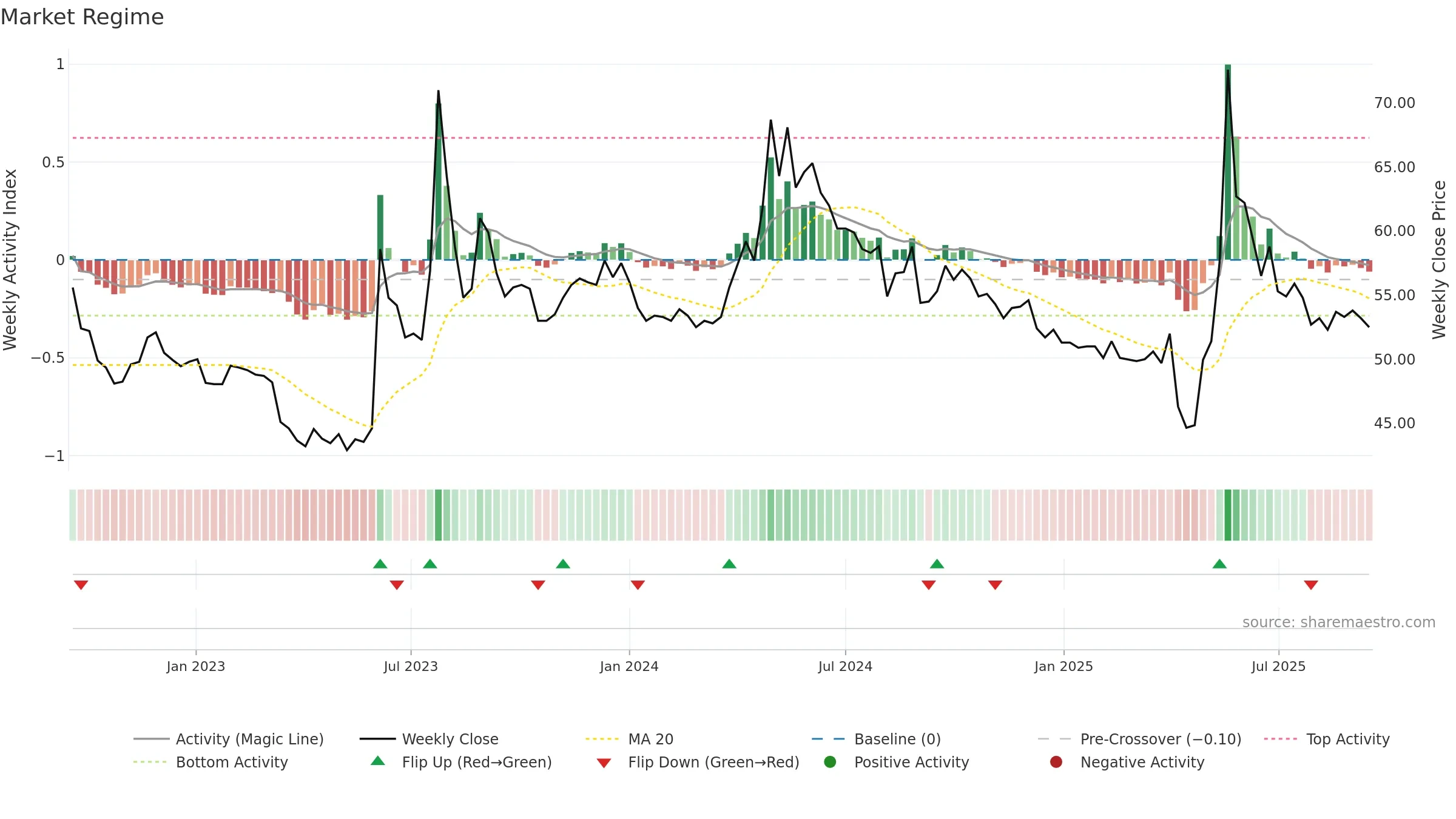Toggle the Baseline (0) legend entry
This screenshot has width=1456, height=819.
pos(876,739)
